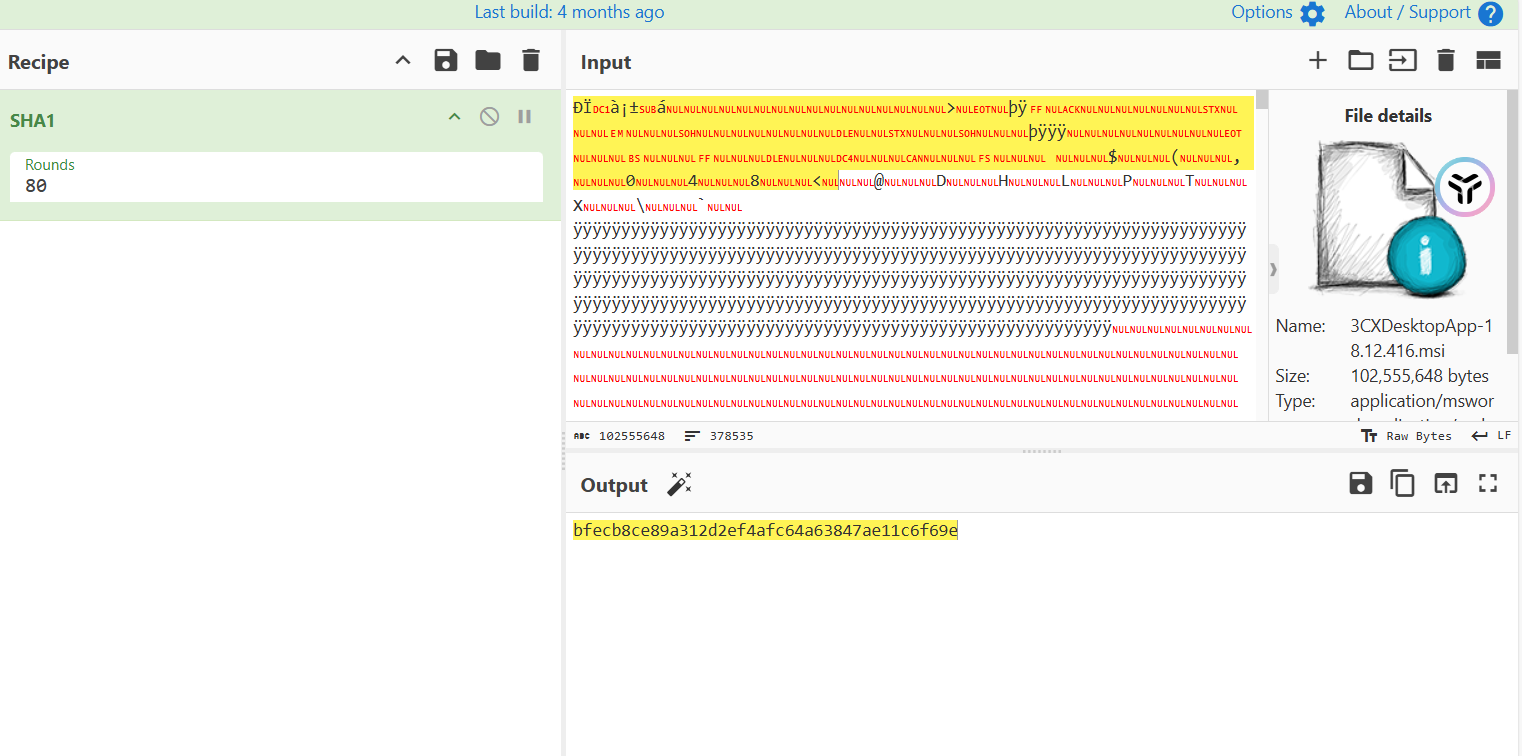
Task: Replace input with the output
Action: pos(1445,484)
